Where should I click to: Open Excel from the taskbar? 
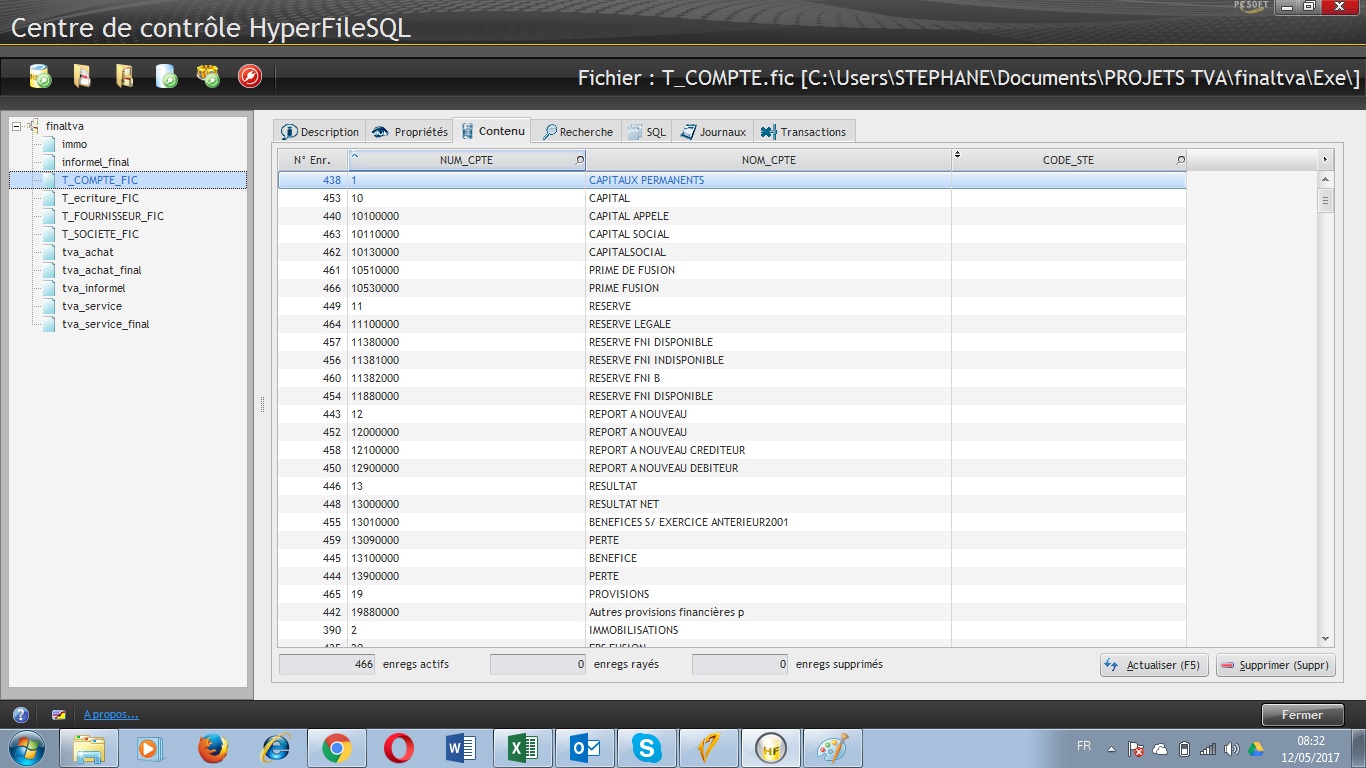pyautogui.click(x=522, y=748)
